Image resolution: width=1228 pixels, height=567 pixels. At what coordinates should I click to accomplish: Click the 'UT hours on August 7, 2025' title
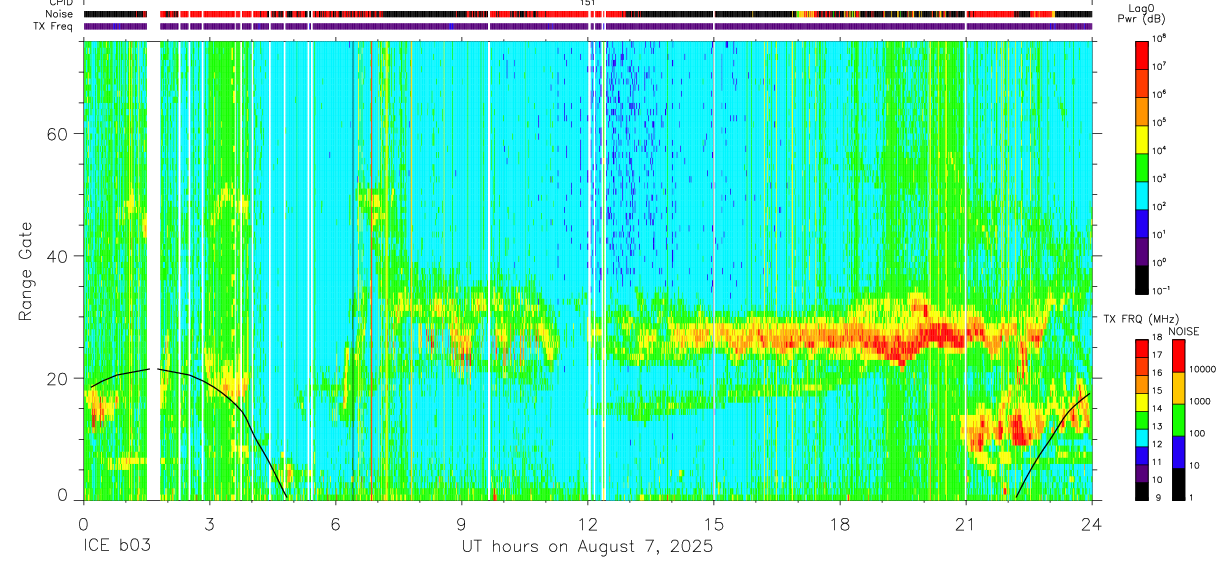(x=587, y=547)
